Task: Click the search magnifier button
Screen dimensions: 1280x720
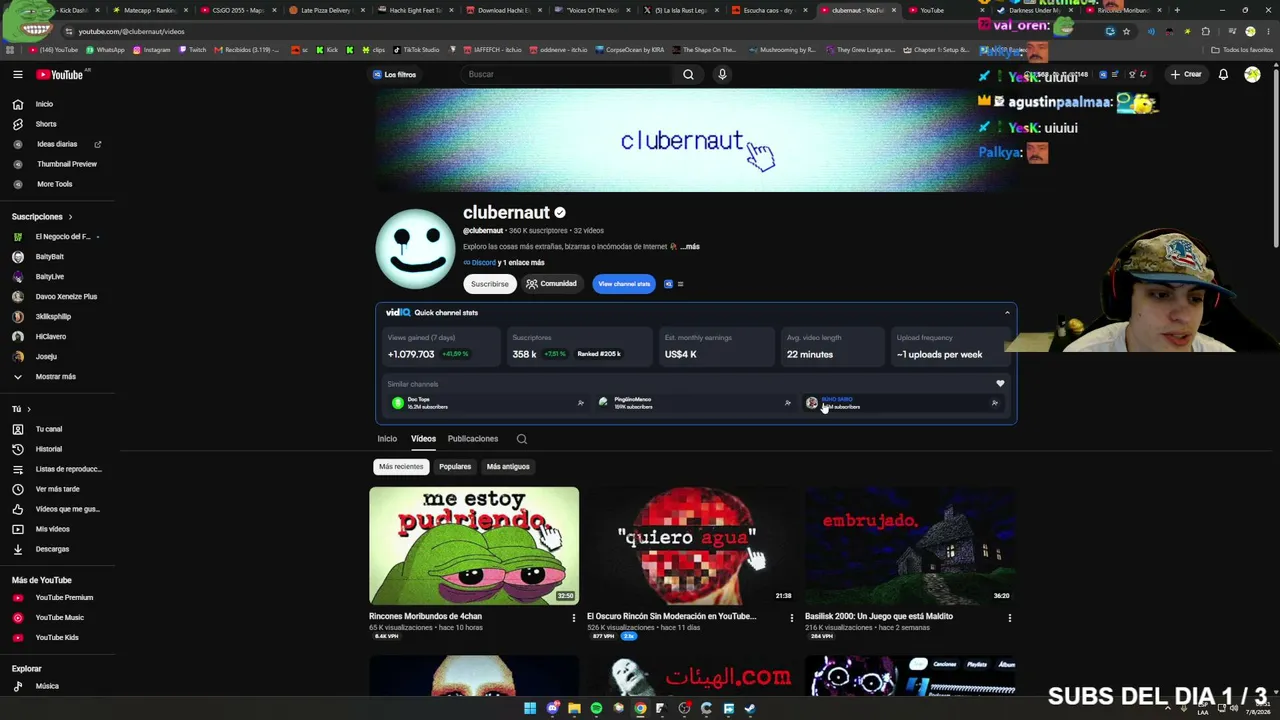Action: pyautogui.click(x=688, y=74)
